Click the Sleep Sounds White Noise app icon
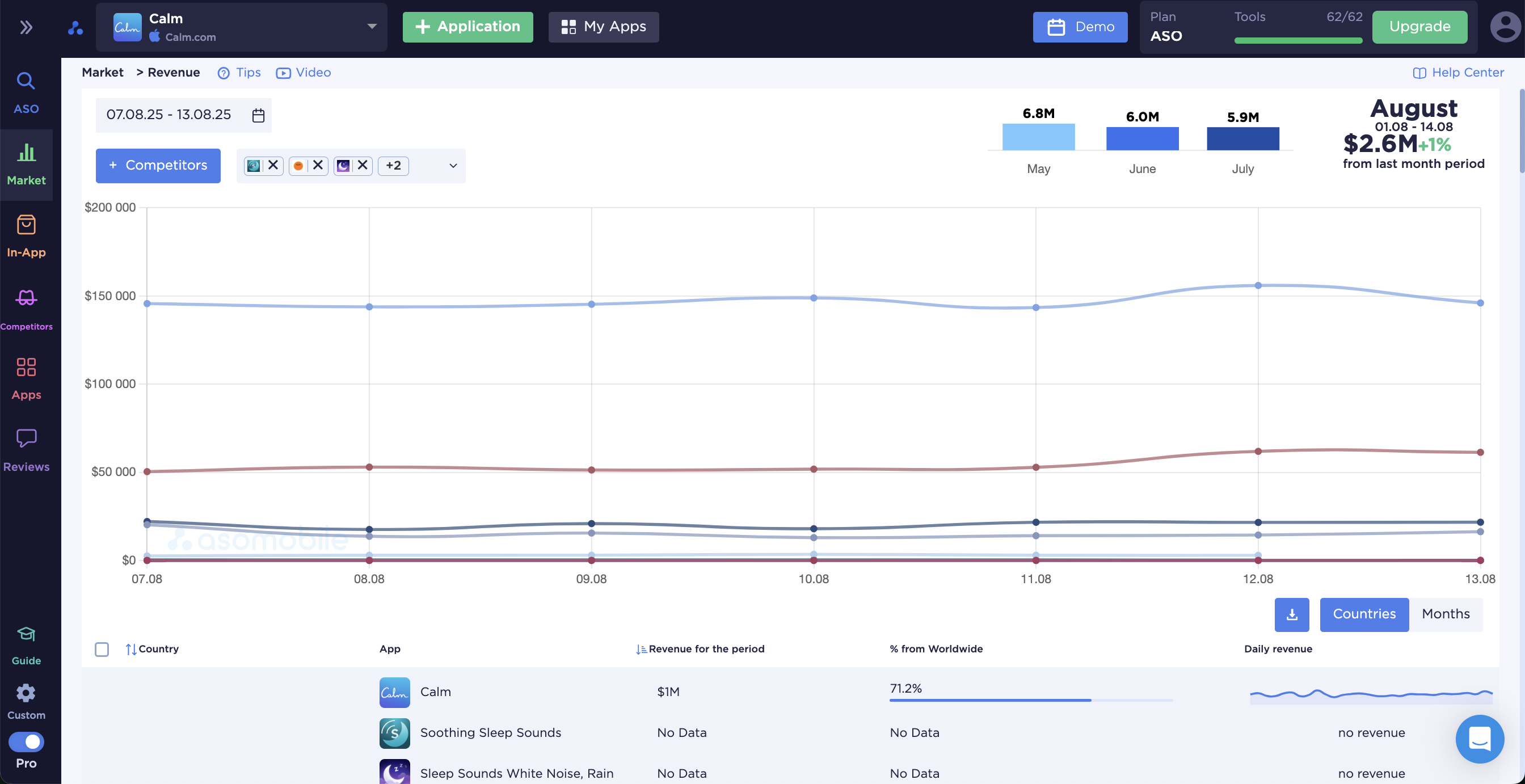Viewport: 1525px width, 784px height. [394, 772]
